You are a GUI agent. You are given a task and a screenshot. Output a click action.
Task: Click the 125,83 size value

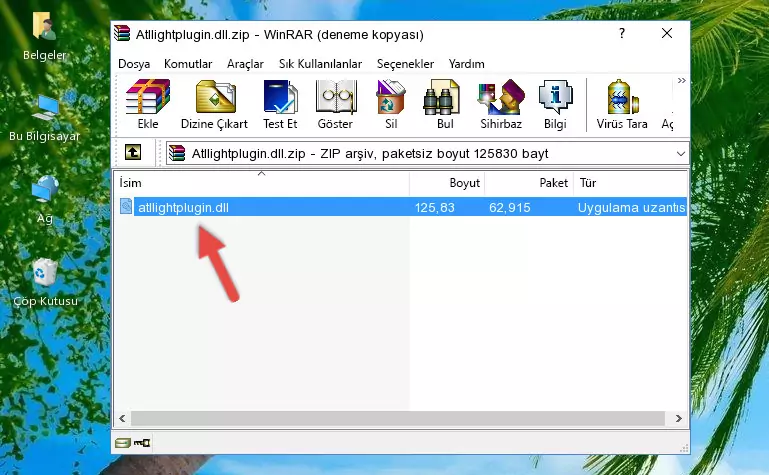[x=435, y=208]
